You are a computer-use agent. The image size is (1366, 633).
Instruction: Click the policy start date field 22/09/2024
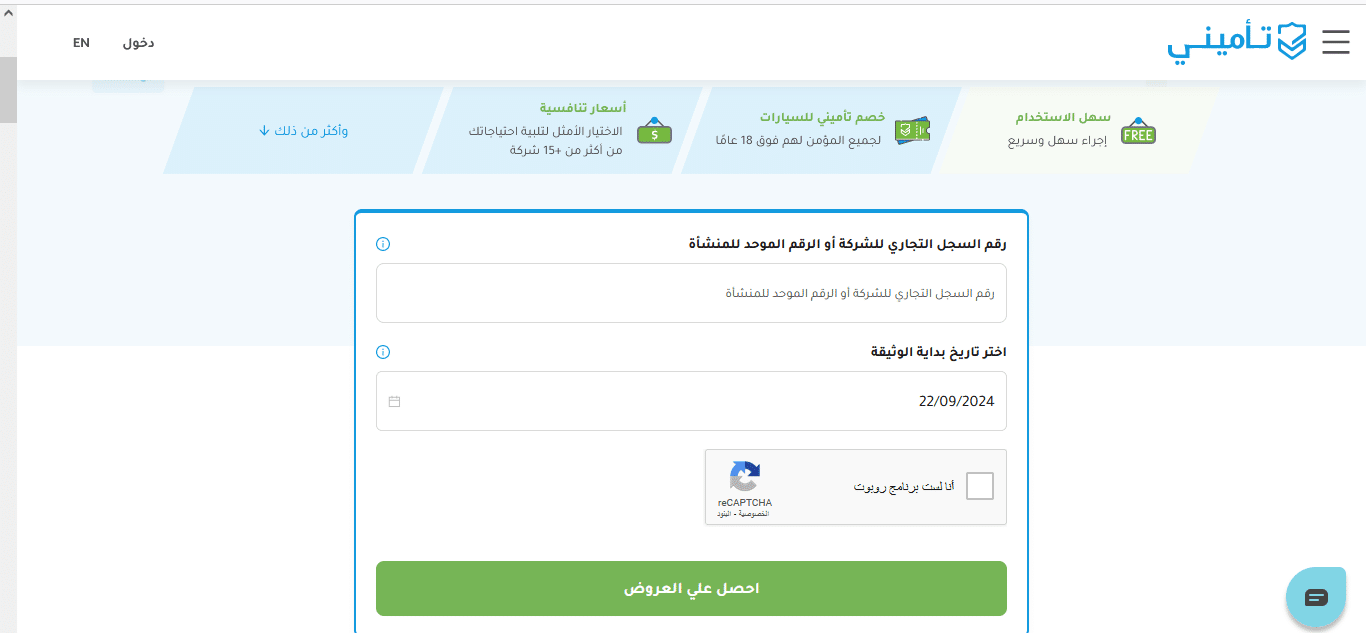(691, 401)
